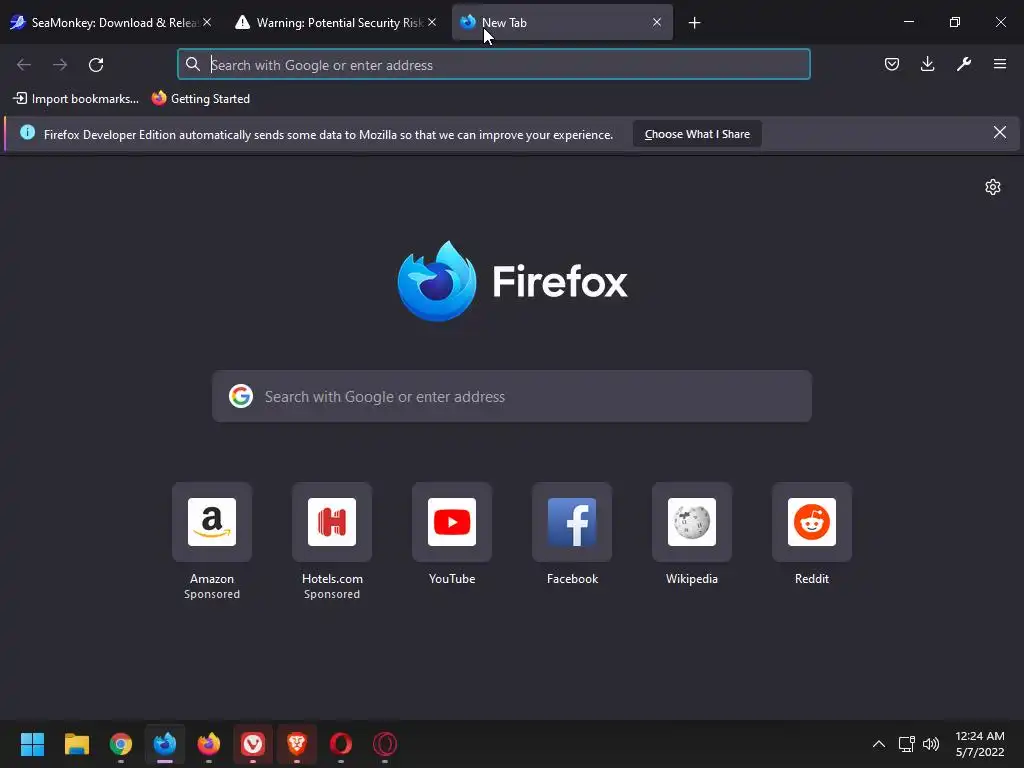The image size is (1024, 768).
Task: Launch Vivaldi browser from taskbar
Action: pos(253,744)
